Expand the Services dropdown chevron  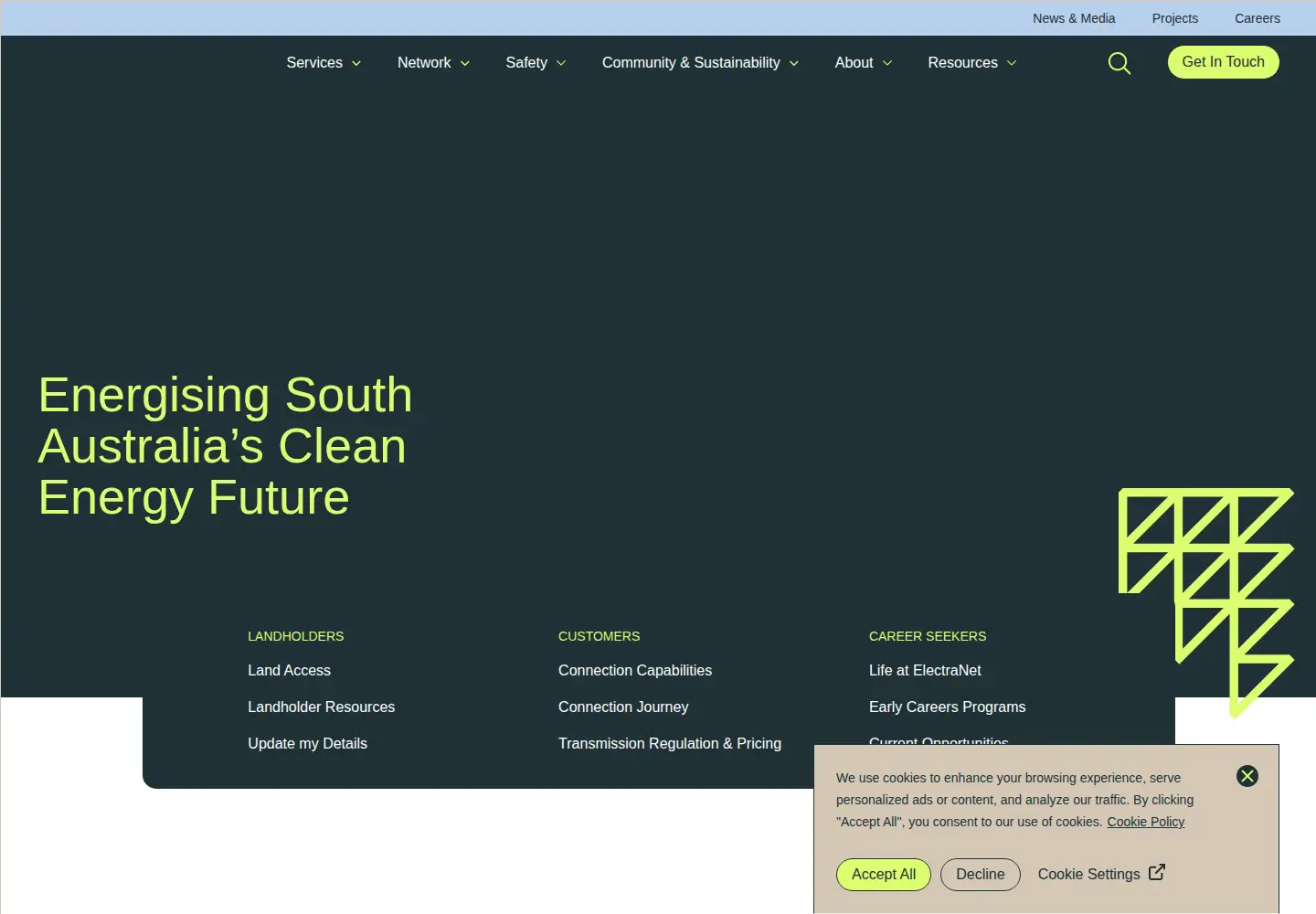click(356, 63)
